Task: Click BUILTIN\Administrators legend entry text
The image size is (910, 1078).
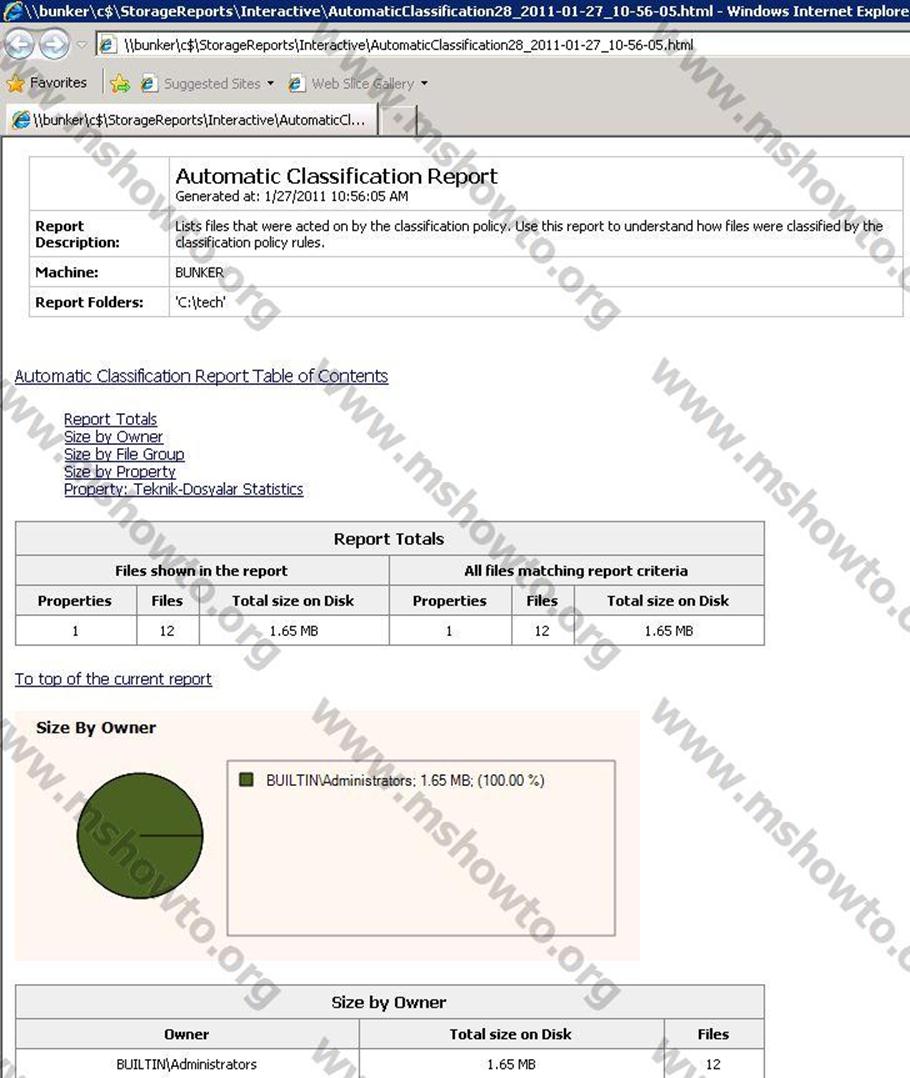Action: tap(405, 780)
